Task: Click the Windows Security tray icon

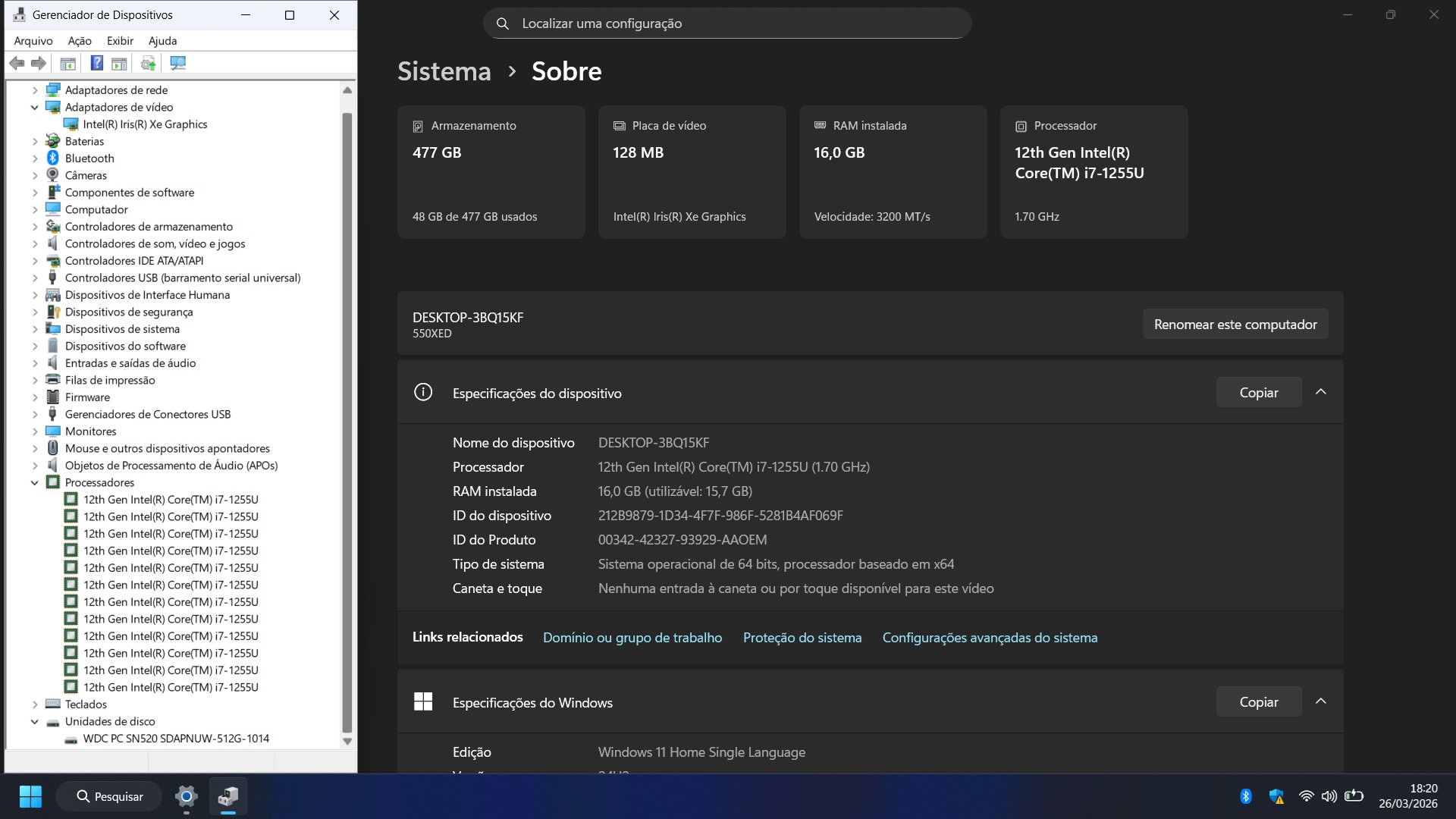Action: pyautogui.click(x=1276, y=796)
